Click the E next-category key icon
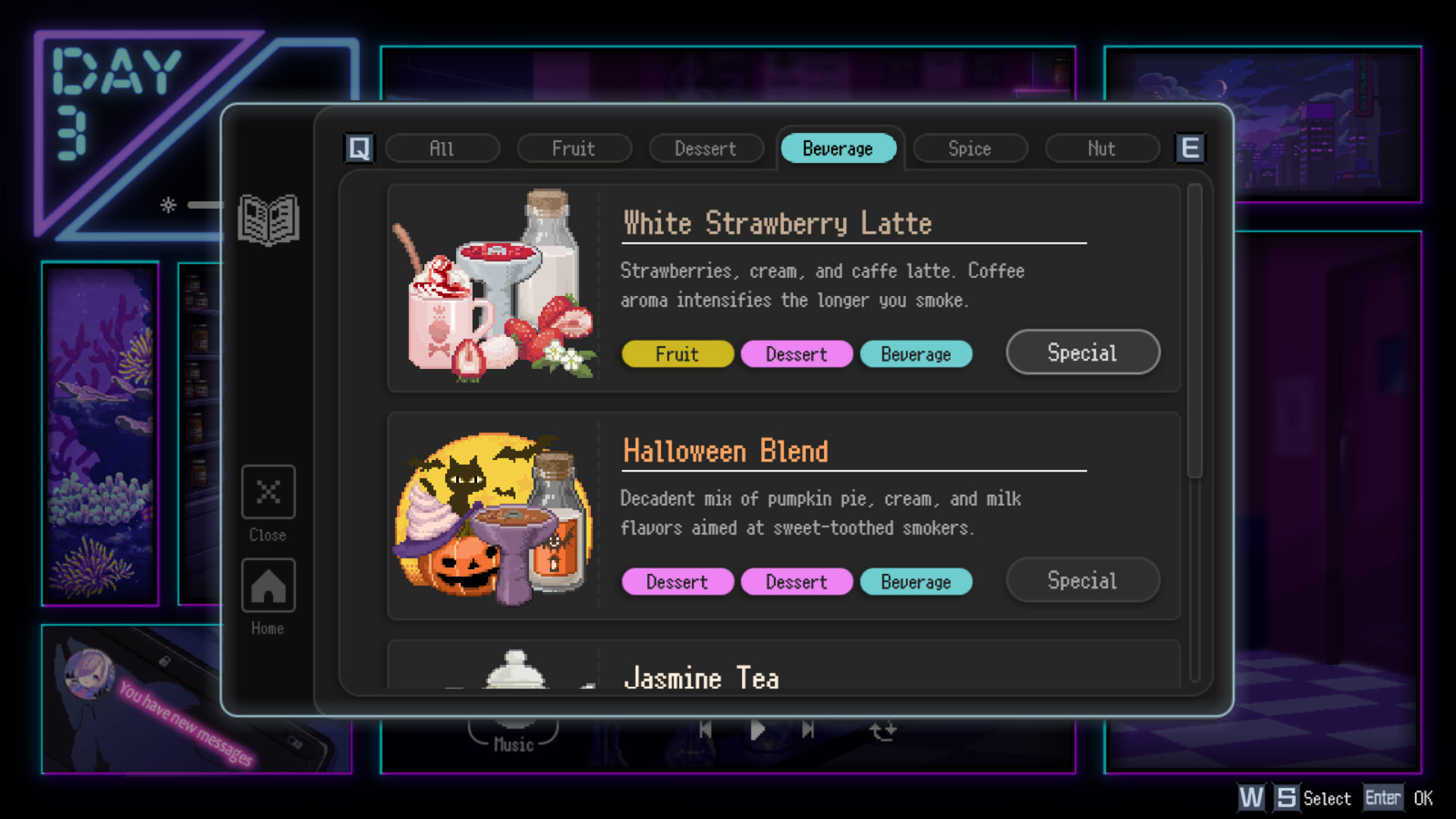 coord(1190,148)
